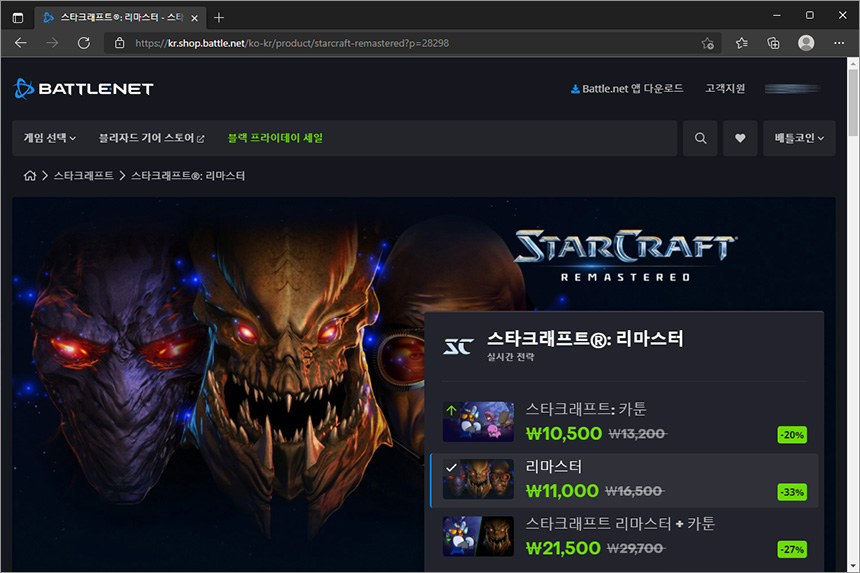The image size is (860, 573).
Task: Select the 스타크래프트: 카툰 option
Action: [625, 422]
